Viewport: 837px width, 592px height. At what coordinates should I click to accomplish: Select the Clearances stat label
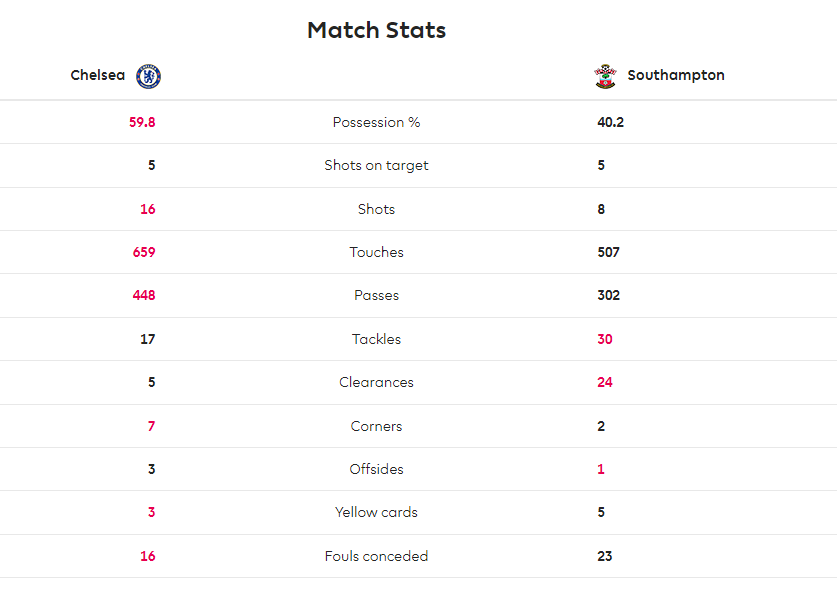point(376,382)
